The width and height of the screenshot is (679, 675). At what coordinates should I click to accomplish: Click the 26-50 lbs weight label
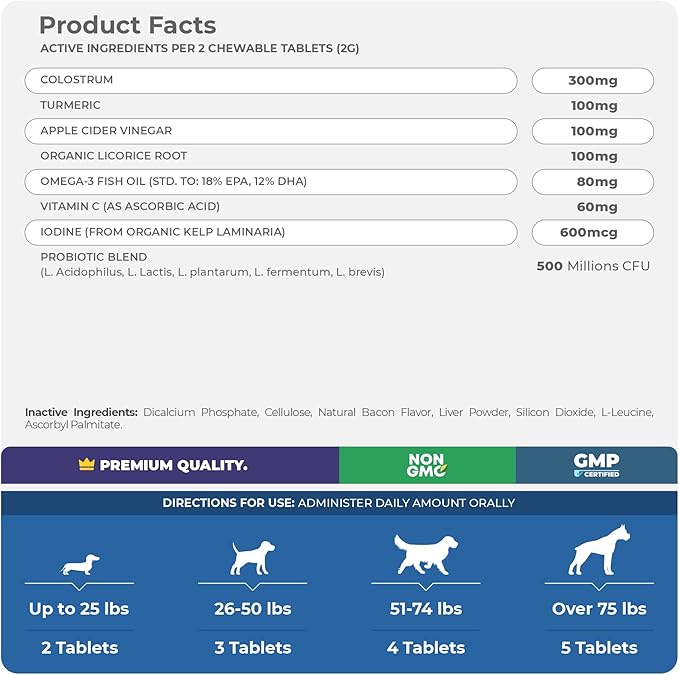coord(253,609)
